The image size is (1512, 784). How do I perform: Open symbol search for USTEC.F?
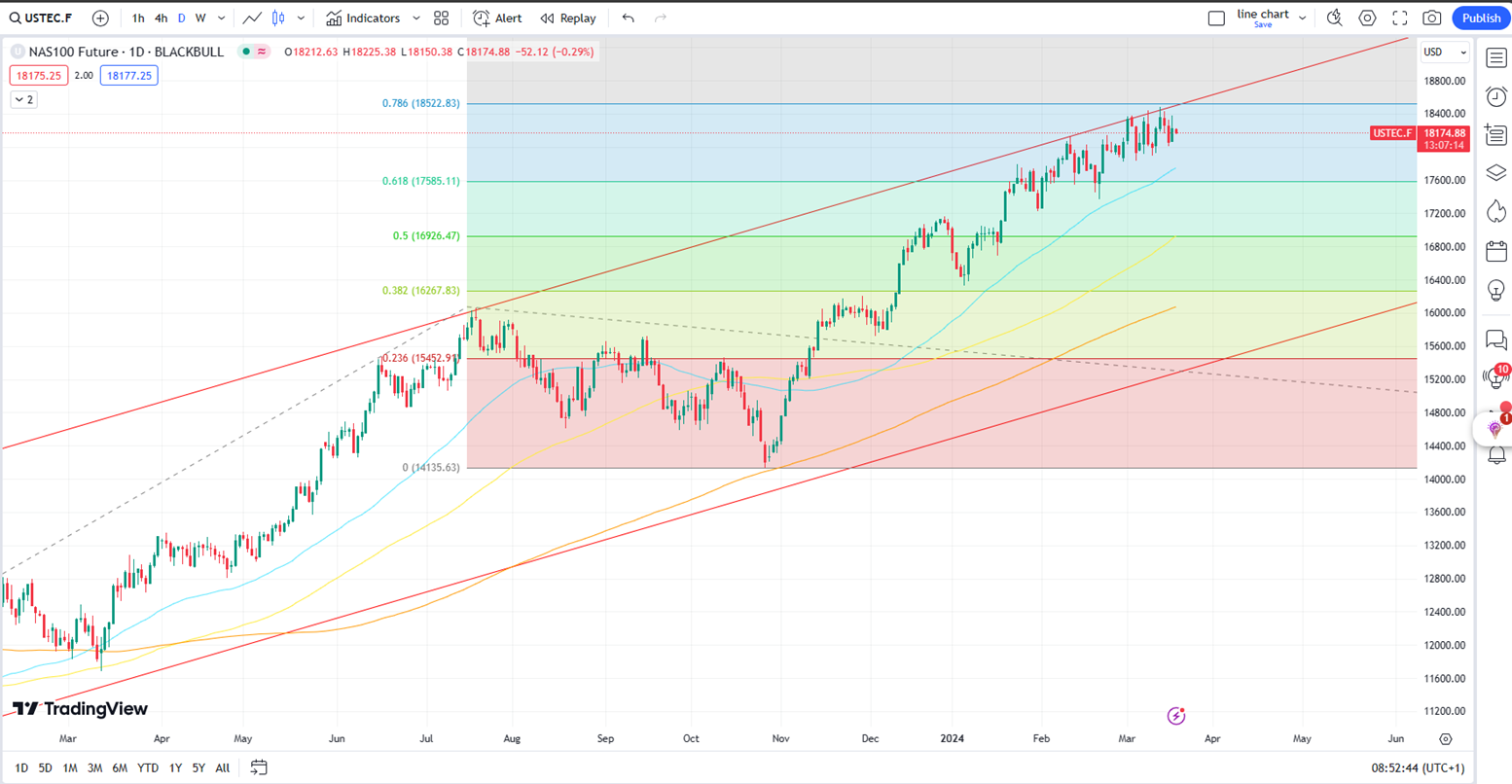pos(41,18)
